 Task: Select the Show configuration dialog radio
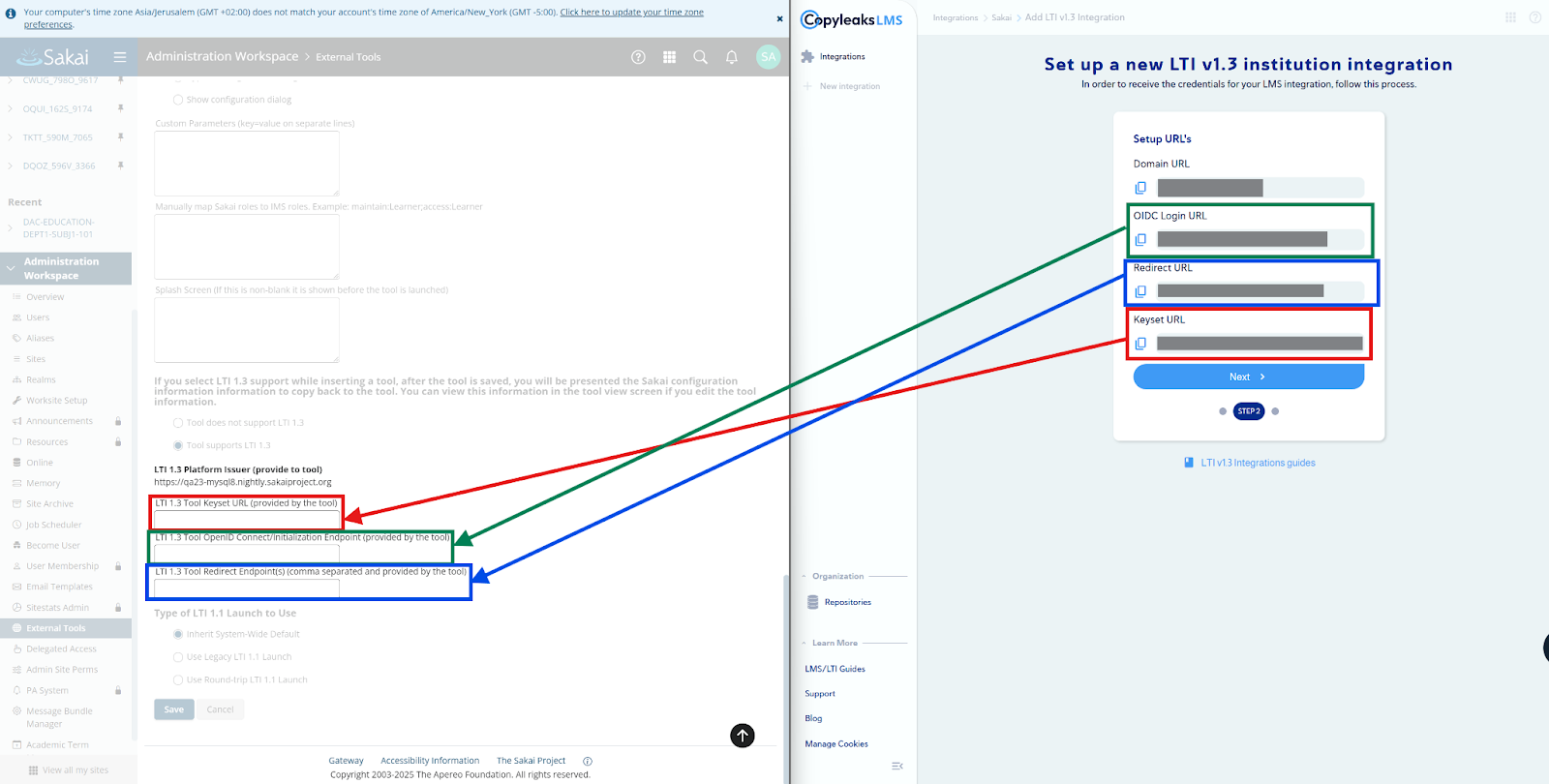coord(178,100)
